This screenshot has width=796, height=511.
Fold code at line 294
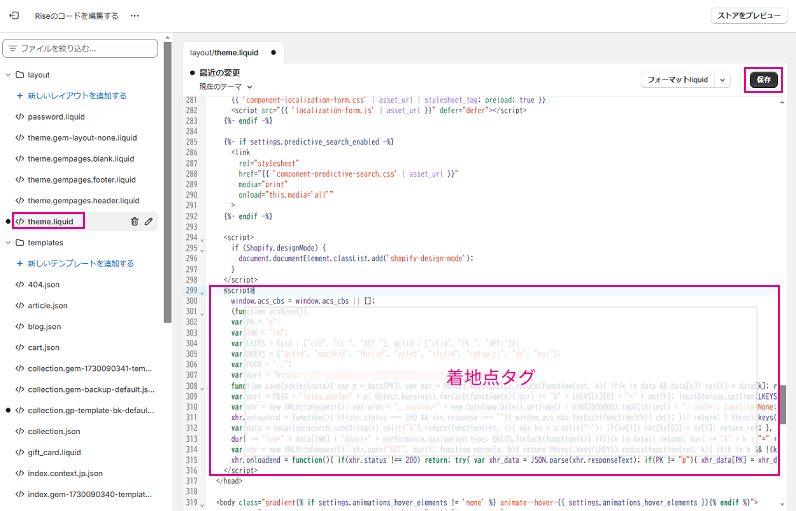tap(203, 240)
